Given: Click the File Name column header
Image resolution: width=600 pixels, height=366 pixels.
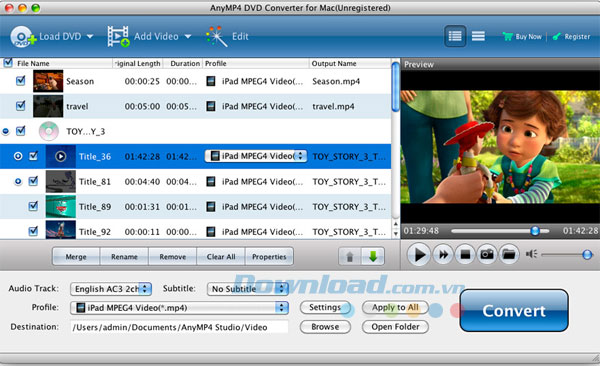Looking at the screenshot, I should coord(33,64).
